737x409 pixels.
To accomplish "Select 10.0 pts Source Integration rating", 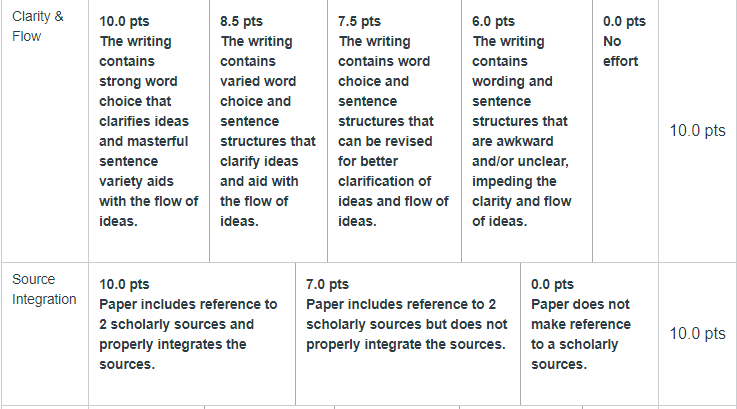I will [x=192, y=334].
